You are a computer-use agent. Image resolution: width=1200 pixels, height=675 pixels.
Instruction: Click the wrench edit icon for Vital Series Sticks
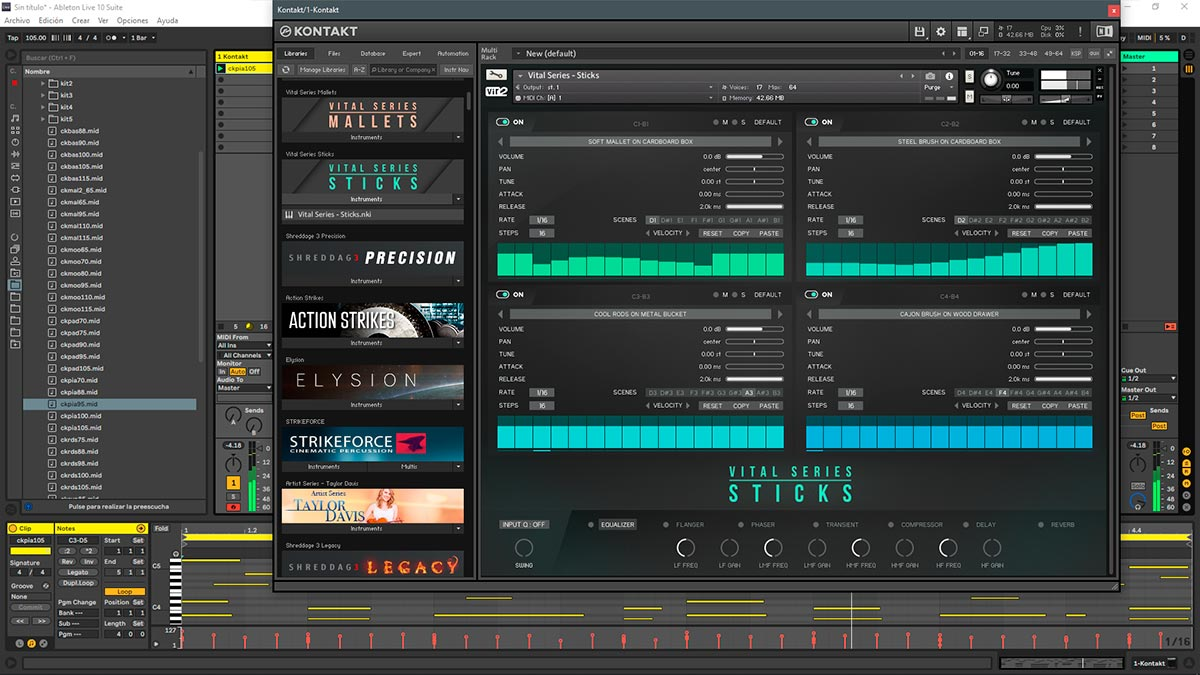coord(495,75)
